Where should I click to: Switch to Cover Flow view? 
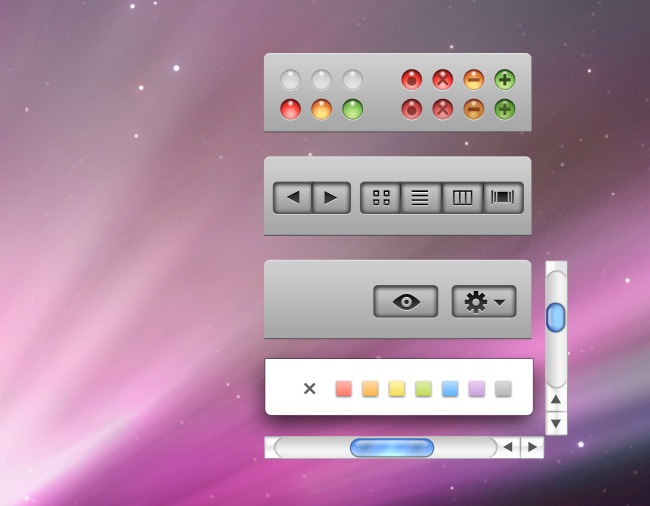coord(503,198)
